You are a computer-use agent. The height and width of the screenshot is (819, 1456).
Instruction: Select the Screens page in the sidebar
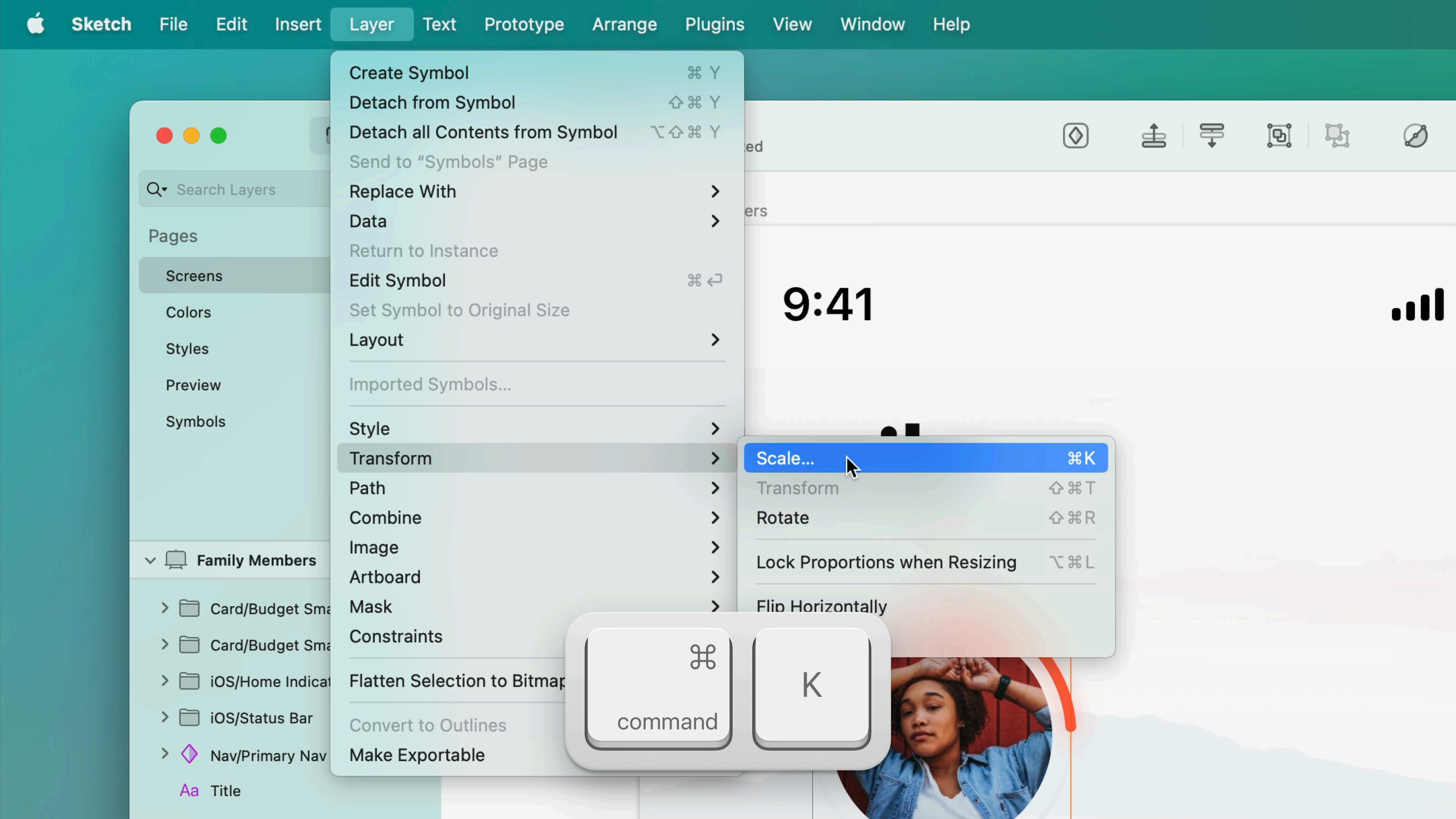point(194,276)
